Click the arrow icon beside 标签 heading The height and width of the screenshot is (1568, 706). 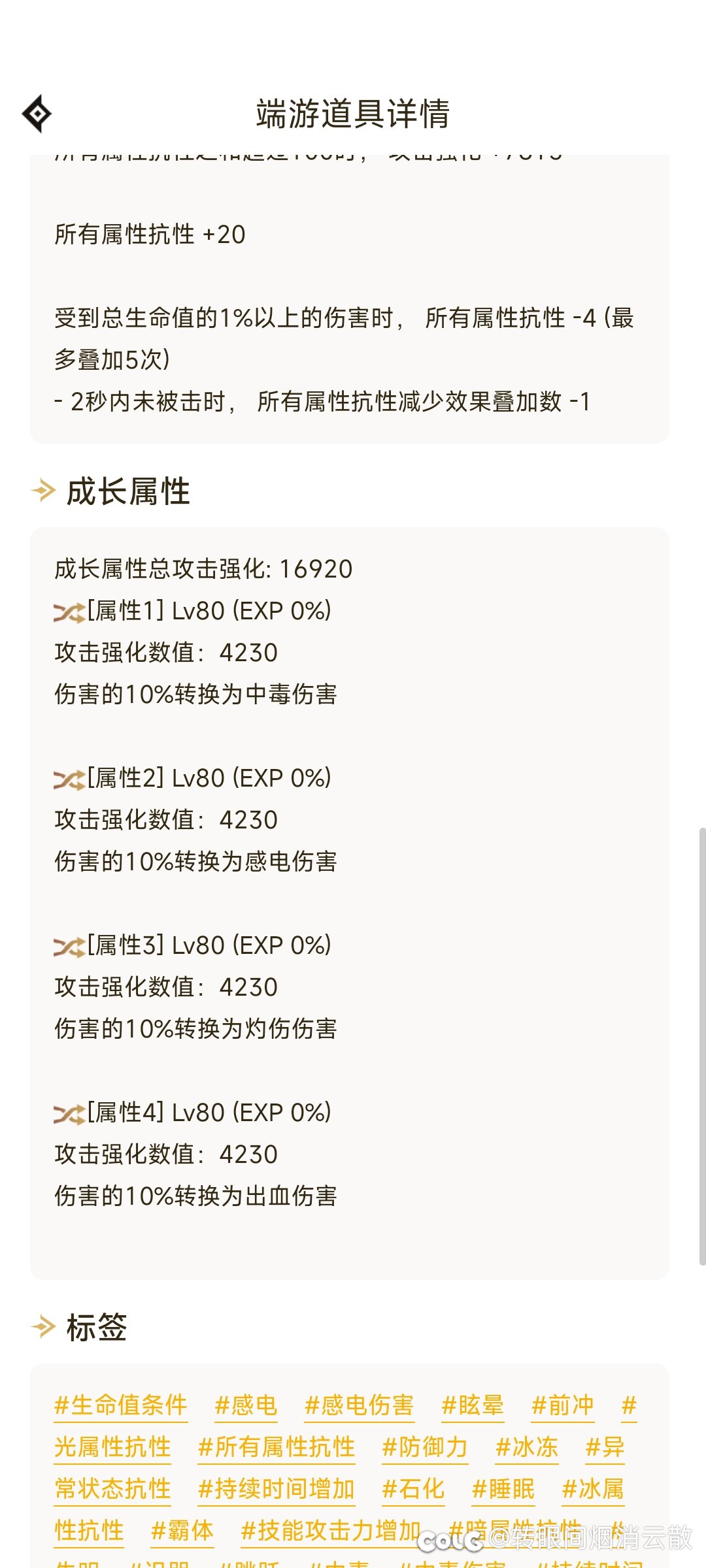44,1327
